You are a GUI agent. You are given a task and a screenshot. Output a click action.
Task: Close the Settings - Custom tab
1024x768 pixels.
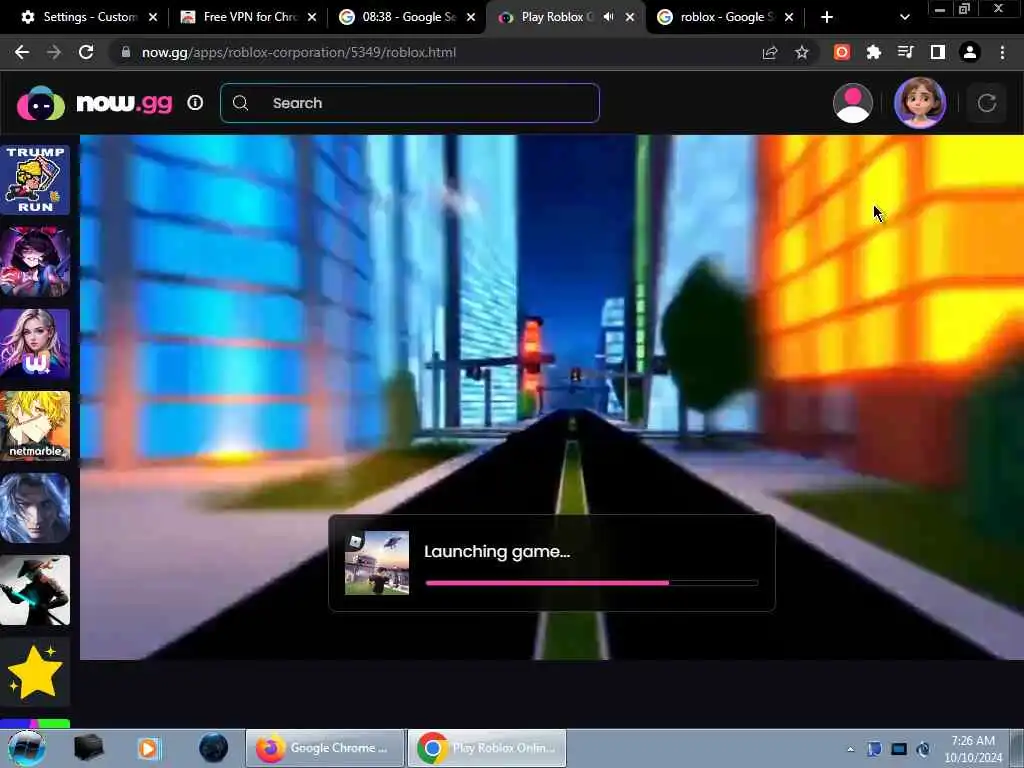click(153, 17)
